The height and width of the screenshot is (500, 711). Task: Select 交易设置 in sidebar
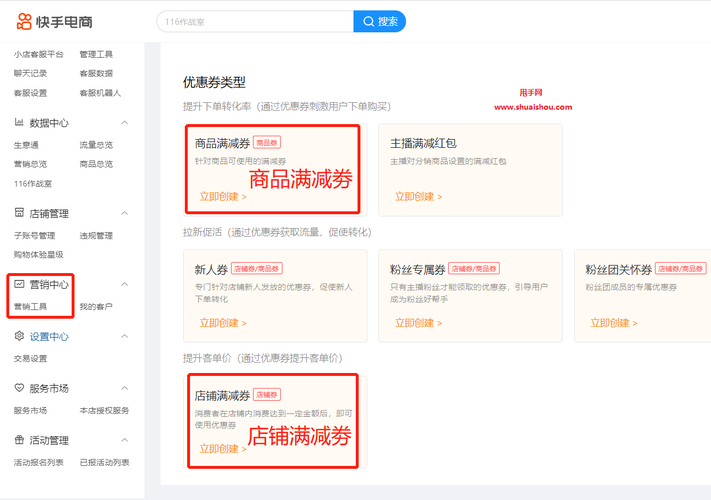30,359
